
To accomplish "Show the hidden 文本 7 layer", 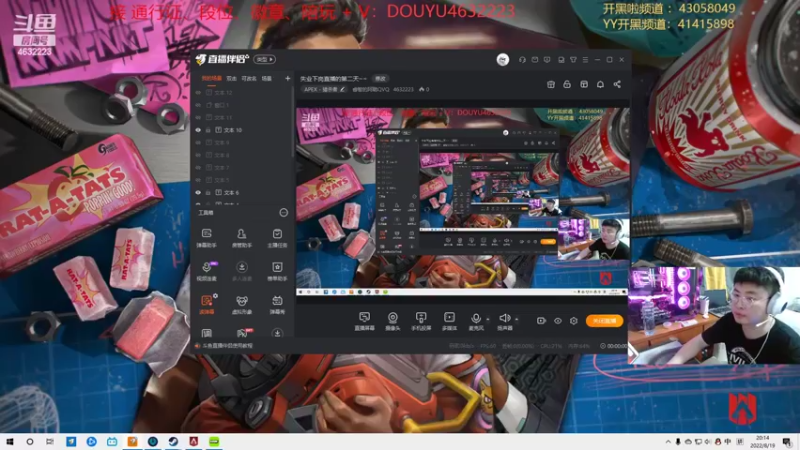I will (198, 167).
